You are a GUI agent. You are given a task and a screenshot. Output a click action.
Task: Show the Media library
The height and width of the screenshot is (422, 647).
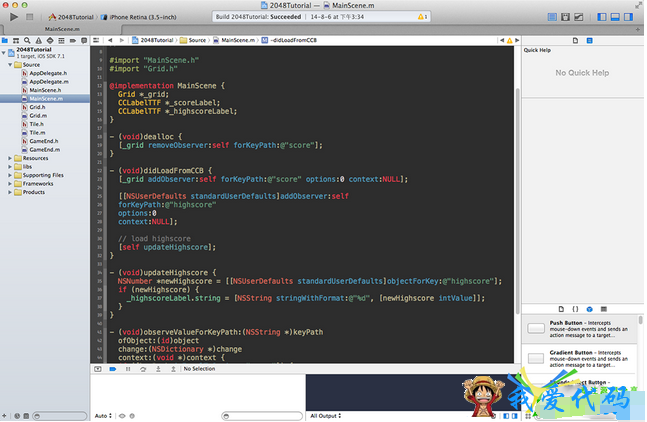coord(604,309)
